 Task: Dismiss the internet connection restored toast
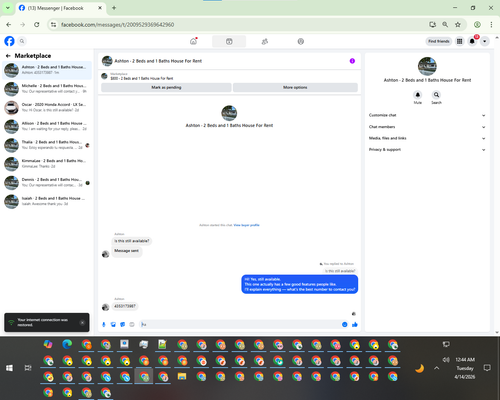click(x=82, y=323)
